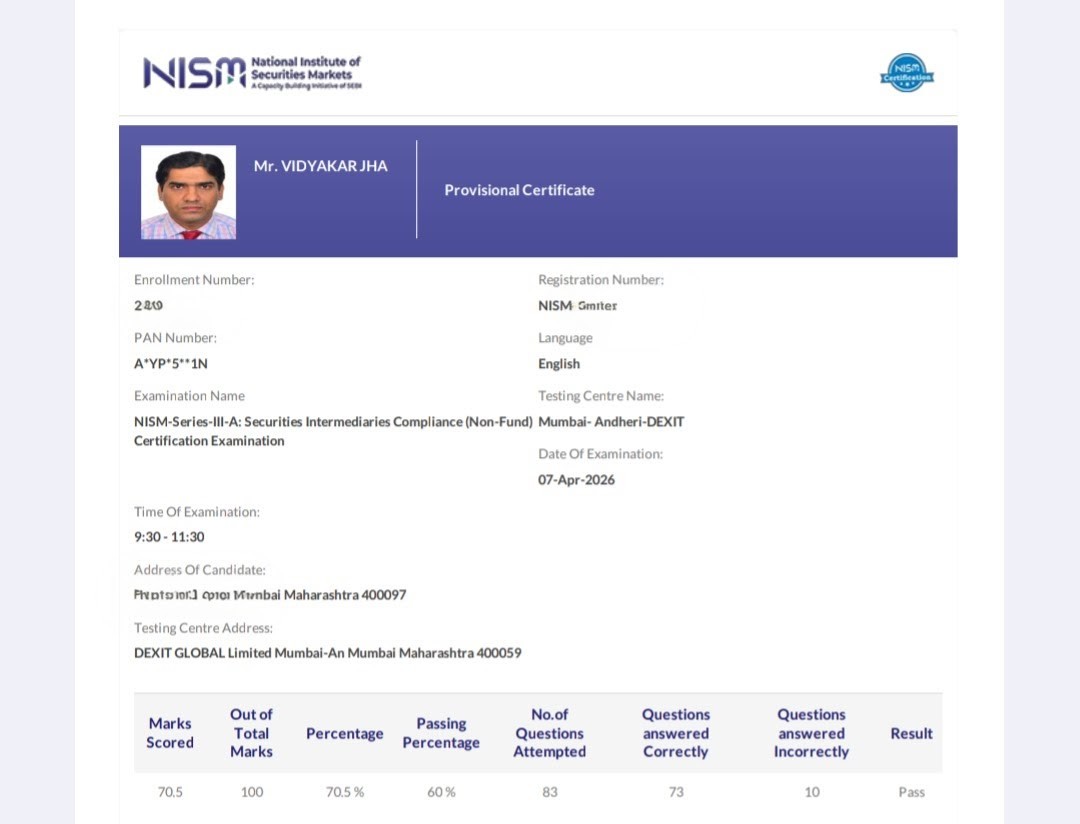This screenshot has height=824, width=1080.
Task: Select the English language value
Action: click(x=558, y=363)
